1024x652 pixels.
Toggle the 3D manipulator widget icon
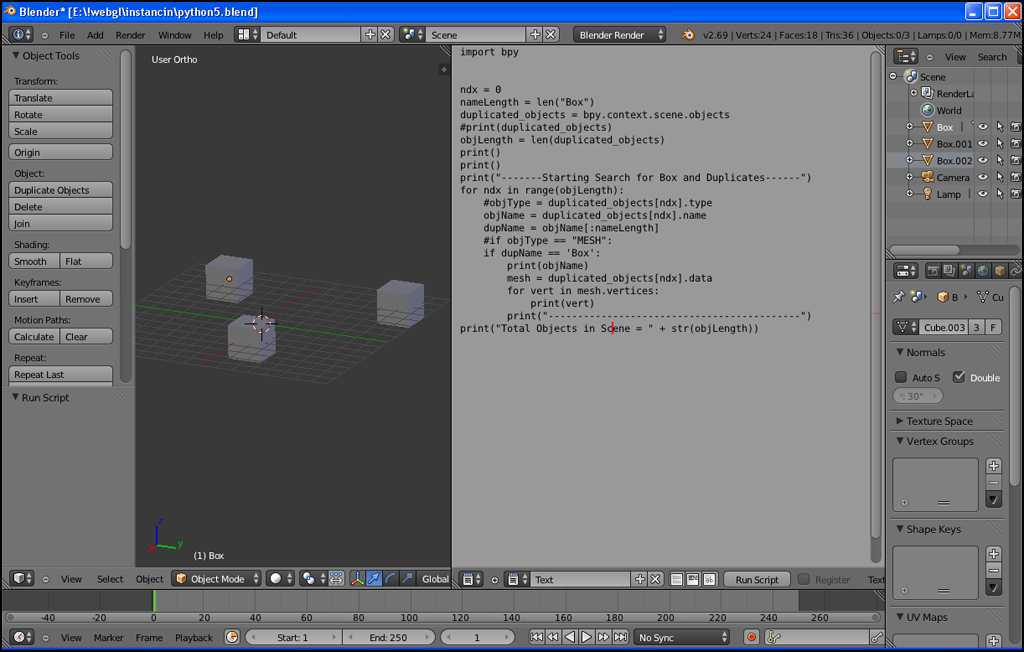(x=357, y=578)
